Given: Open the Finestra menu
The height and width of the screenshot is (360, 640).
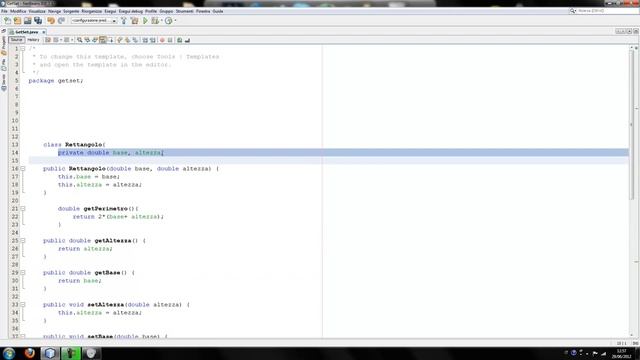Looking at the screenshot, I should [203, 11].
